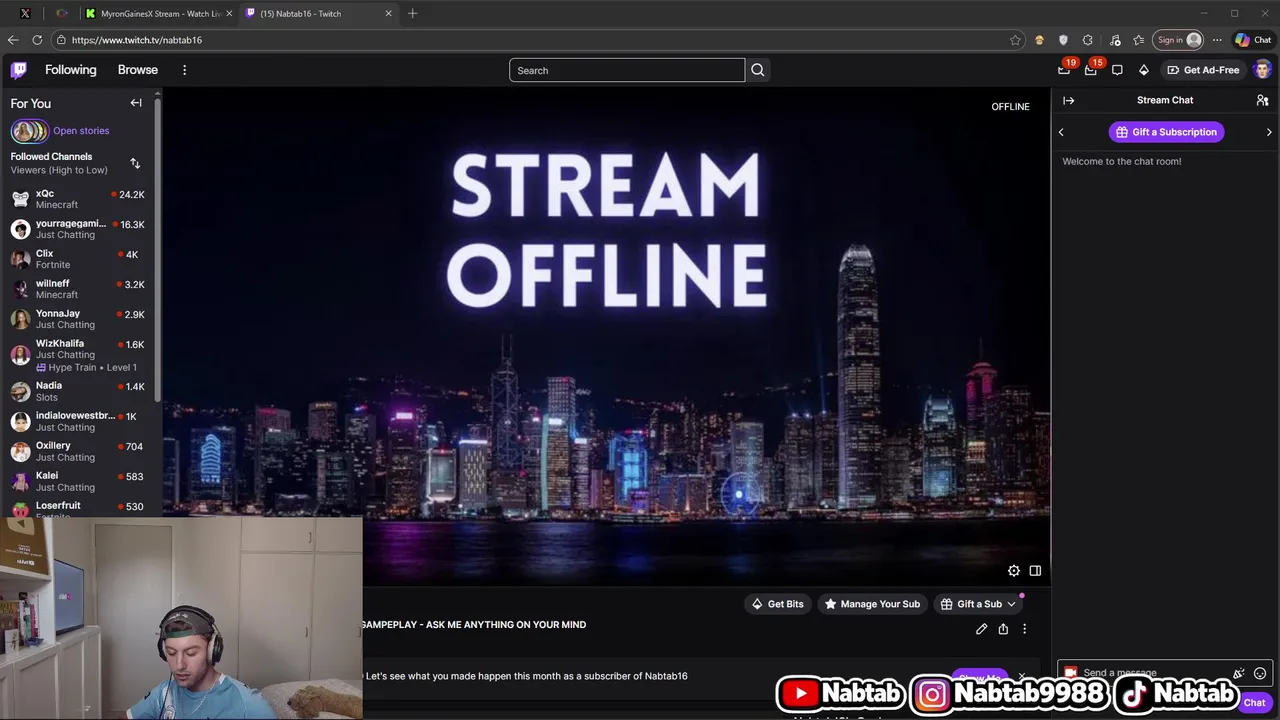
Task: Open the WizKhalifa channel in the sidebar
Action: [78, 355]
